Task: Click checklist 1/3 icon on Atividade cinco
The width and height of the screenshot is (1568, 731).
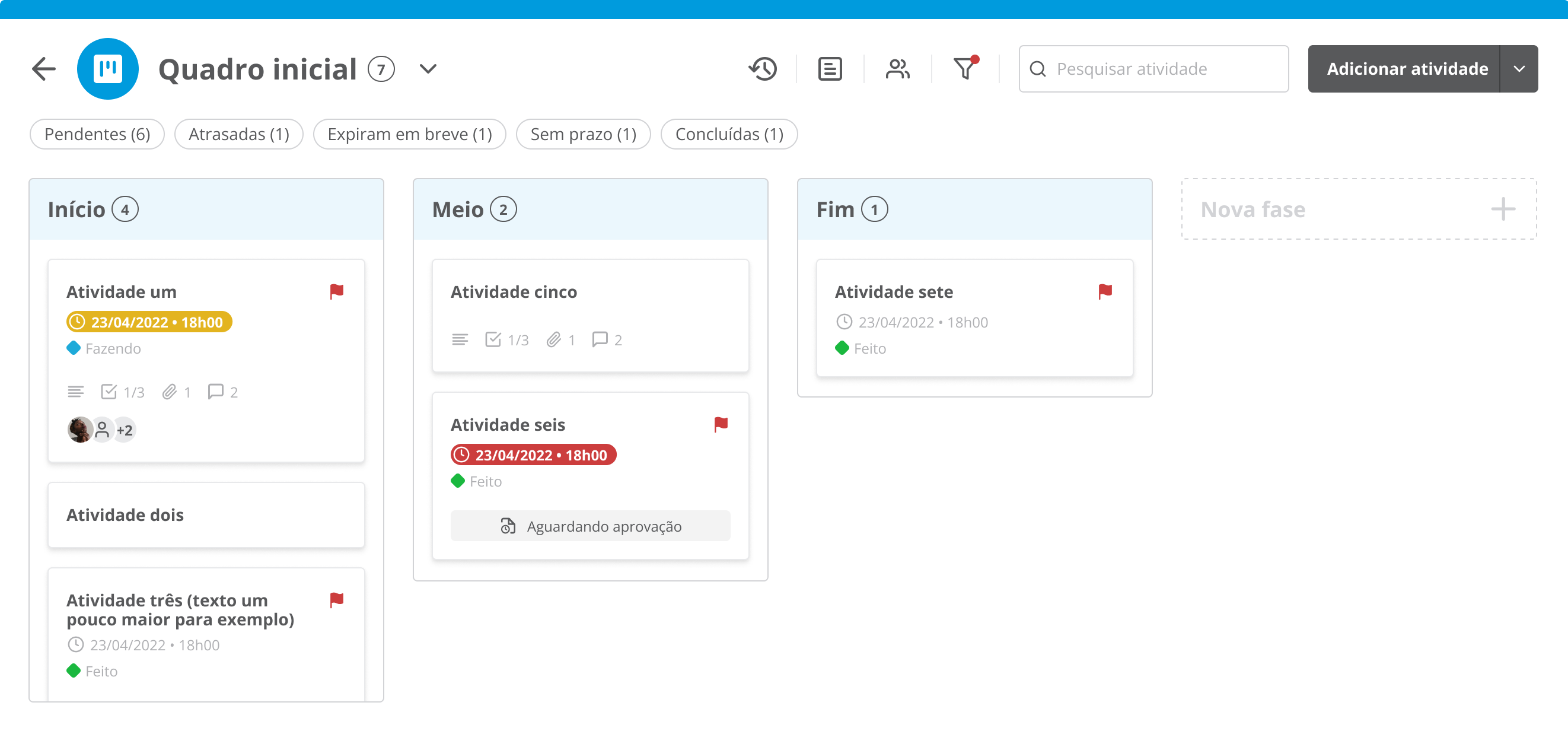Action: 507,339
